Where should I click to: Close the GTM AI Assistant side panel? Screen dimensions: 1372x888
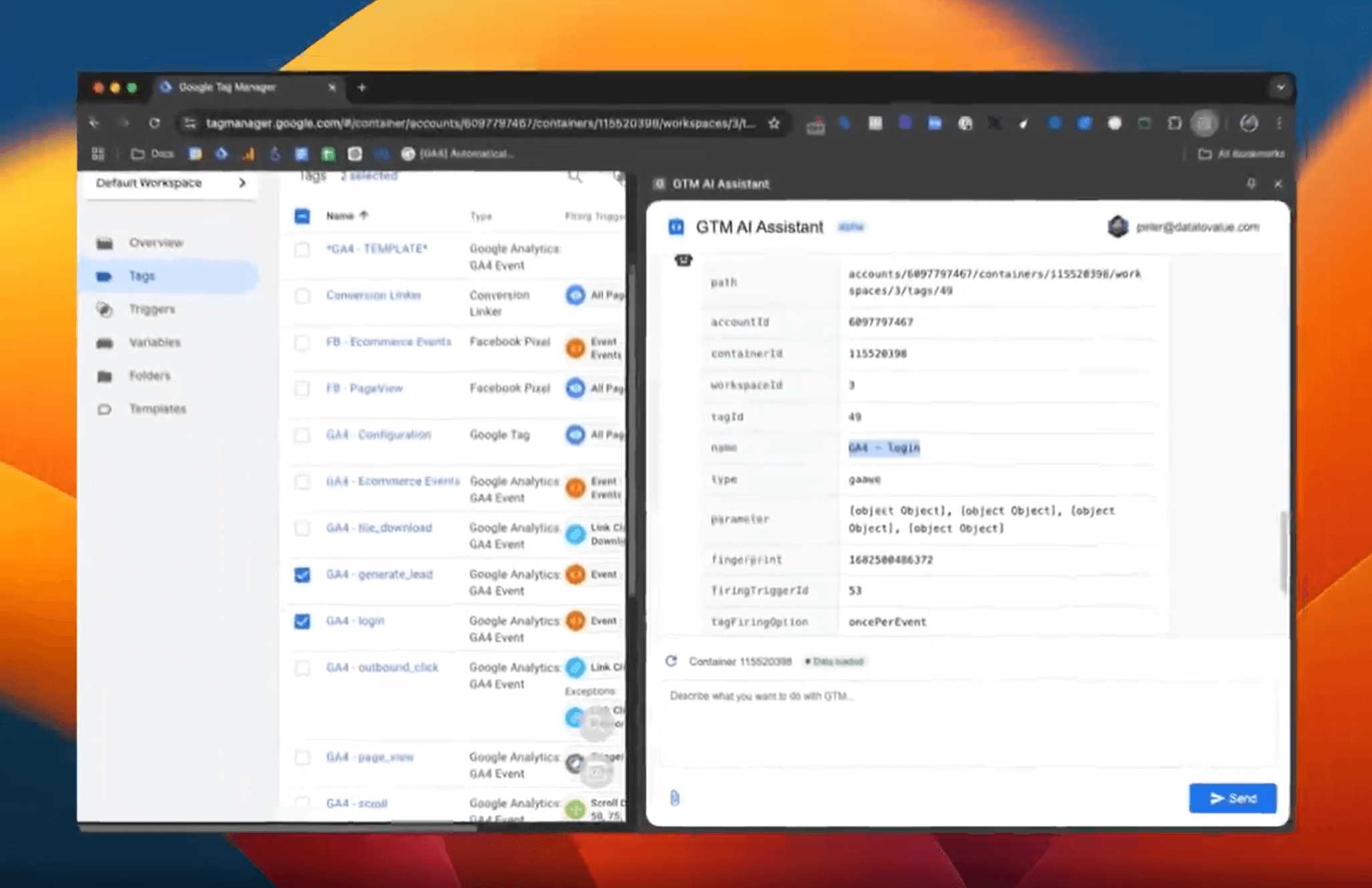1278,184
